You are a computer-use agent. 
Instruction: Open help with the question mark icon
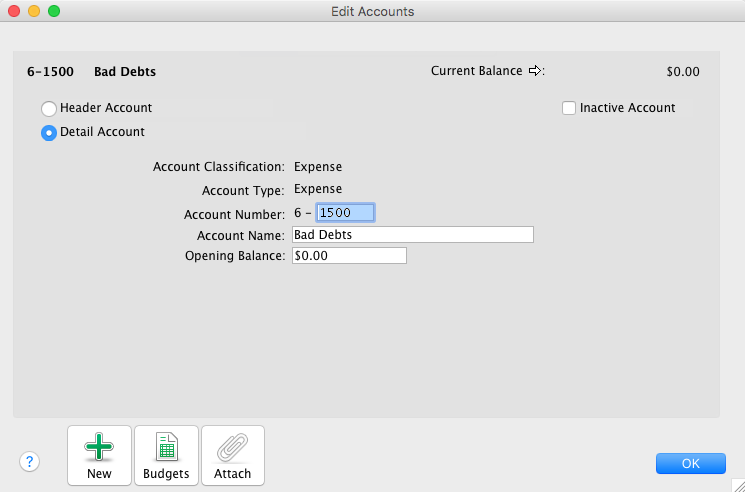[x=30, y=461]
